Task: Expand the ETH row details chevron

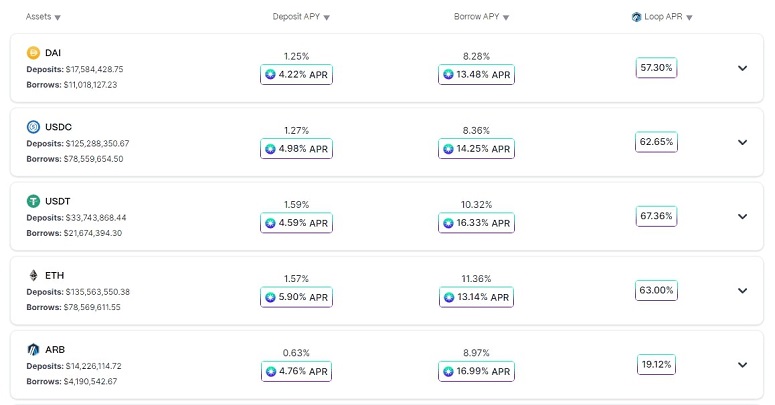Action: tap(742, 291)
